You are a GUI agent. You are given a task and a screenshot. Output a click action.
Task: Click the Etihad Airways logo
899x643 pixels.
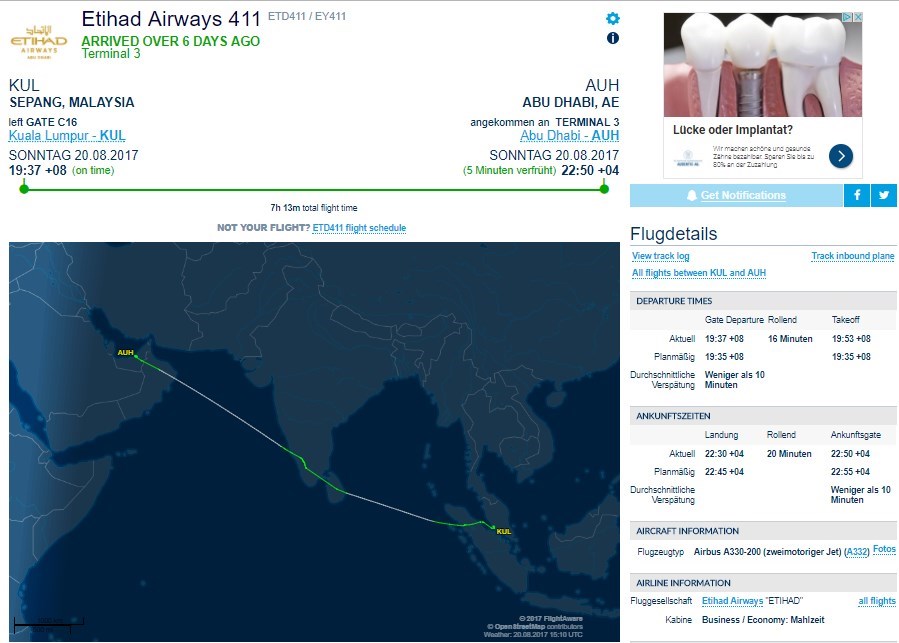pos(39,41)
